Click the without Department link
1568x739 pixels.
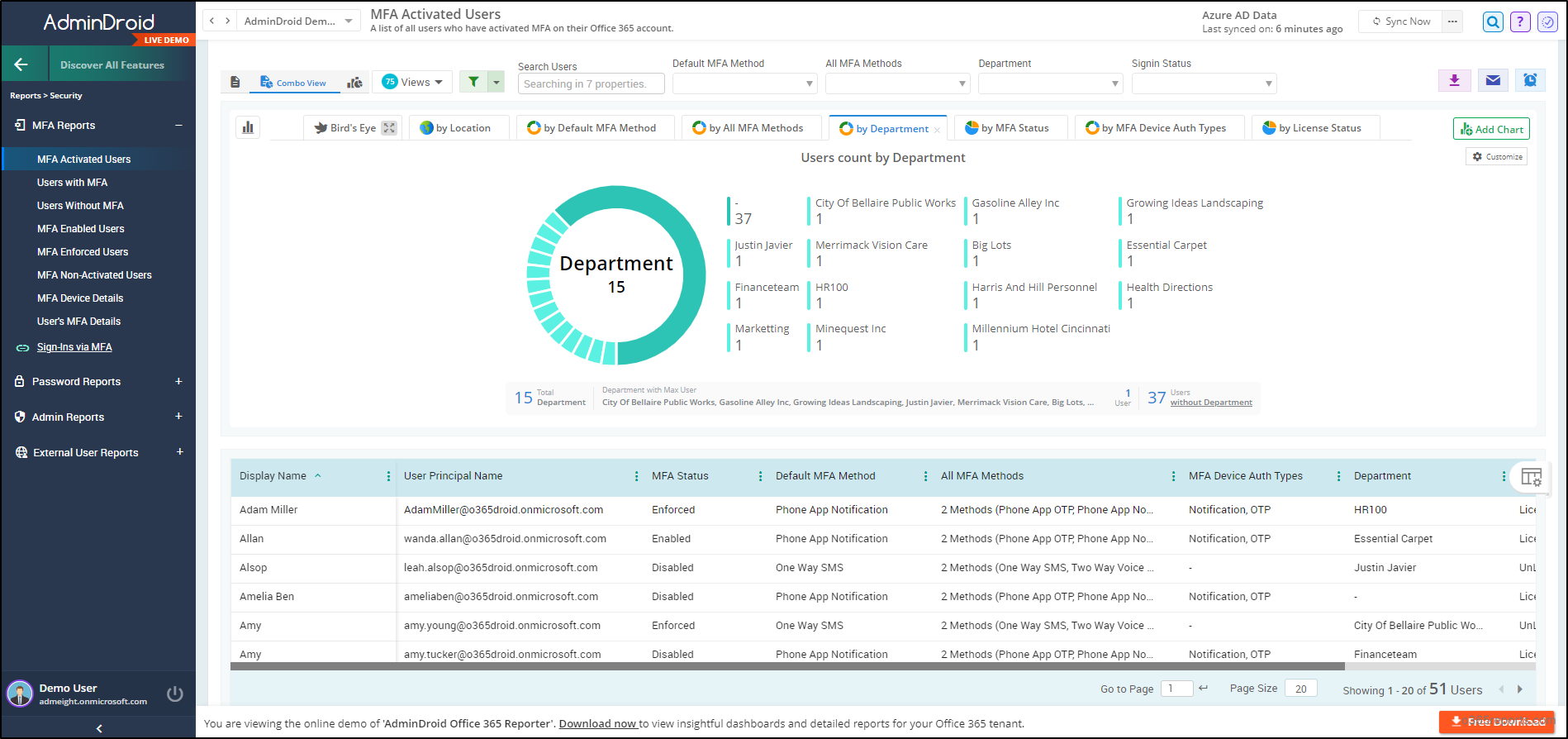1211,403
